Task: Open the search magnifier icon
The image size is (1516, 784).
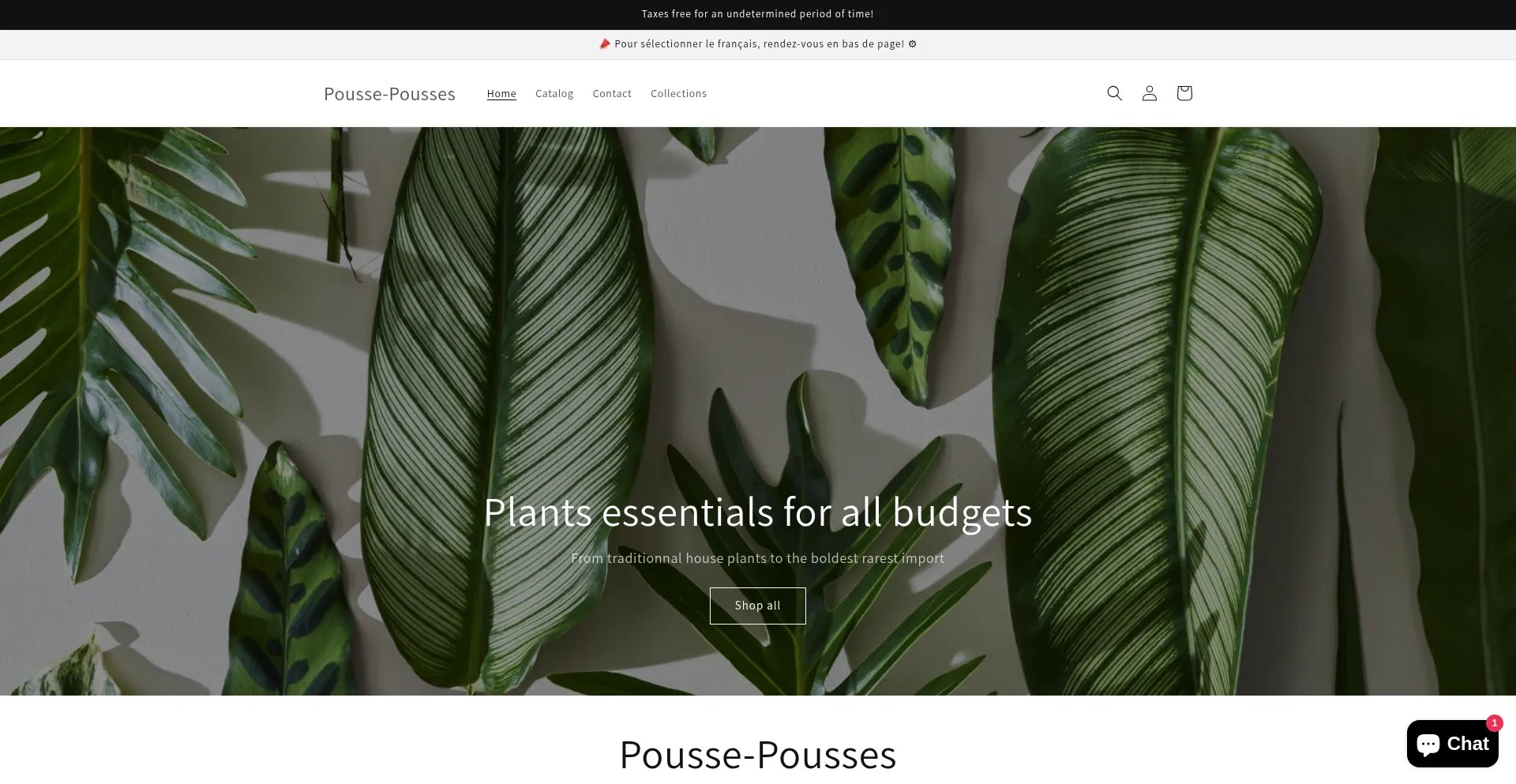Action: 1114,93
